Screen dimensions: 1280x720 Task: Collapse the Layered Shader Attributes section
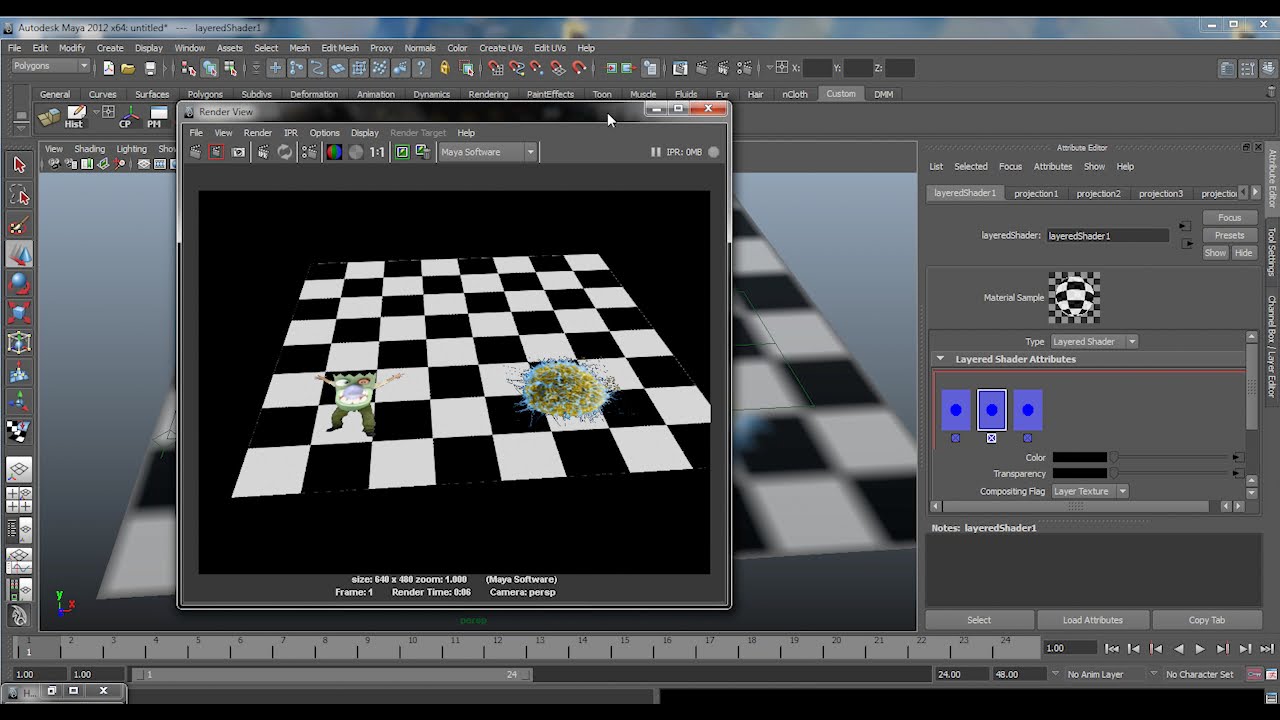coord(940,359)
